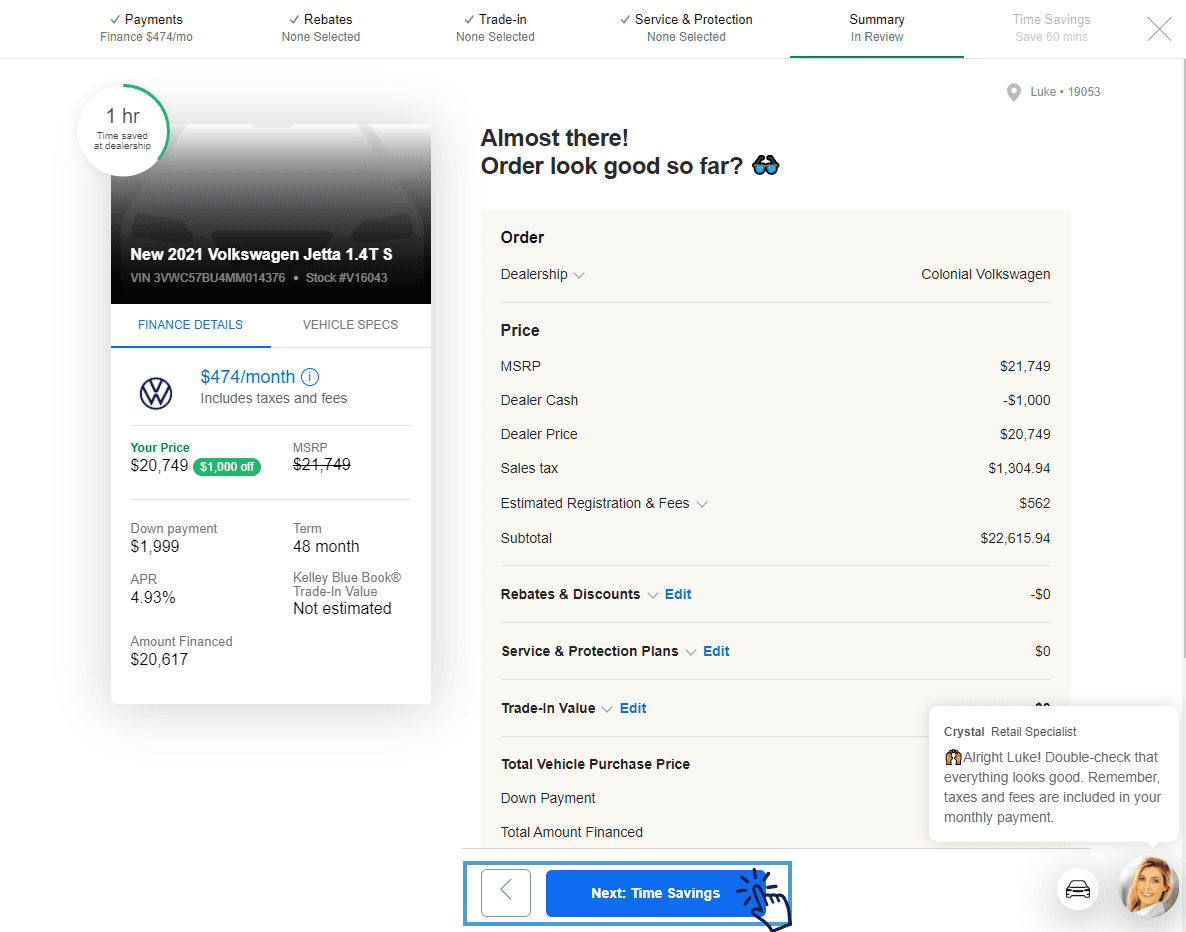1186x932 pixels.
Task: Click Crystal's chat message bubble
Action: (1053, 774)
